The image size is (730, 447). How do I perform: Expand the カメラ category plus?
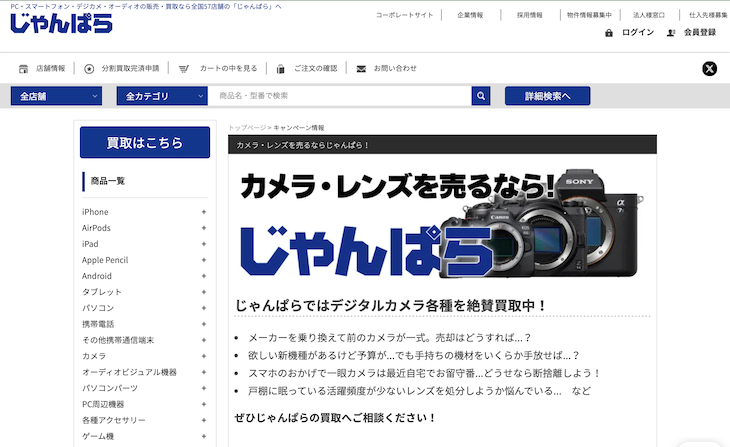tap(204, 356)
